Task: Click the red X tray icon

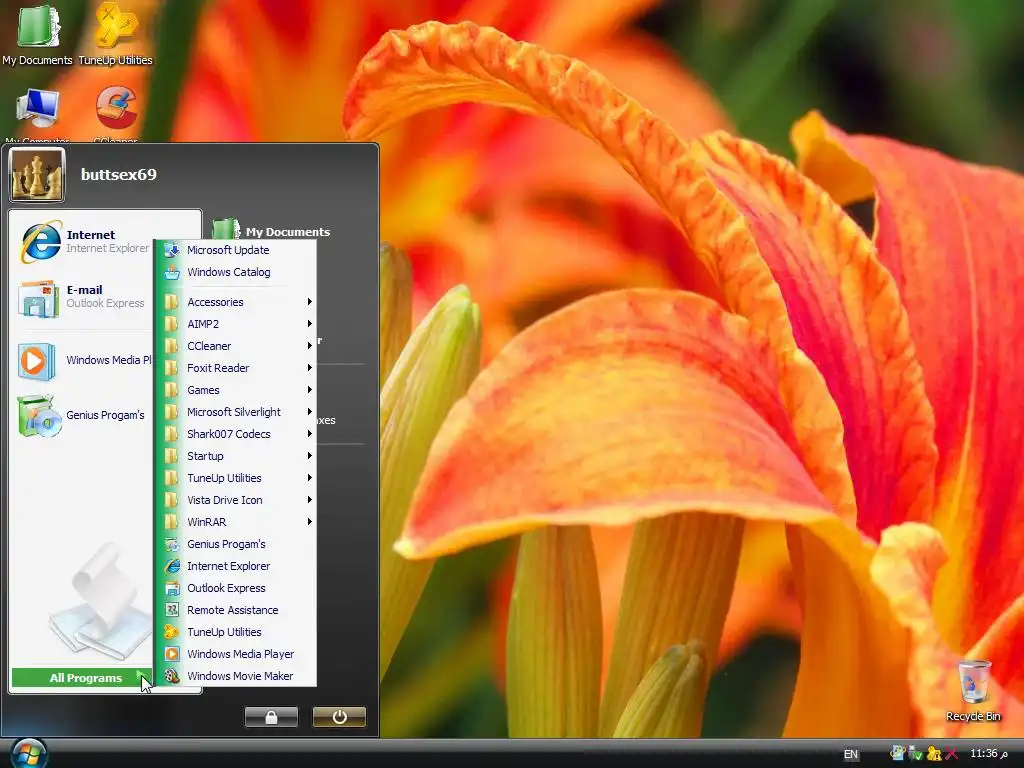Action: coord(952,754)
